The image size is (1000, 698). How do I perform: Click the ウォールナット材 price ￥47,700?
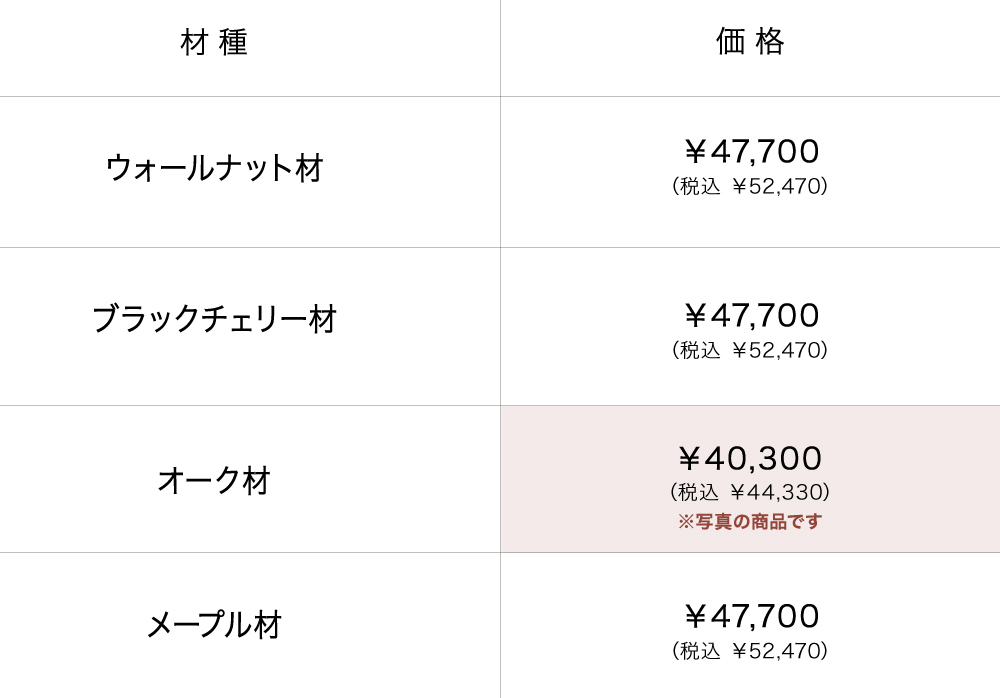[751, 152]
